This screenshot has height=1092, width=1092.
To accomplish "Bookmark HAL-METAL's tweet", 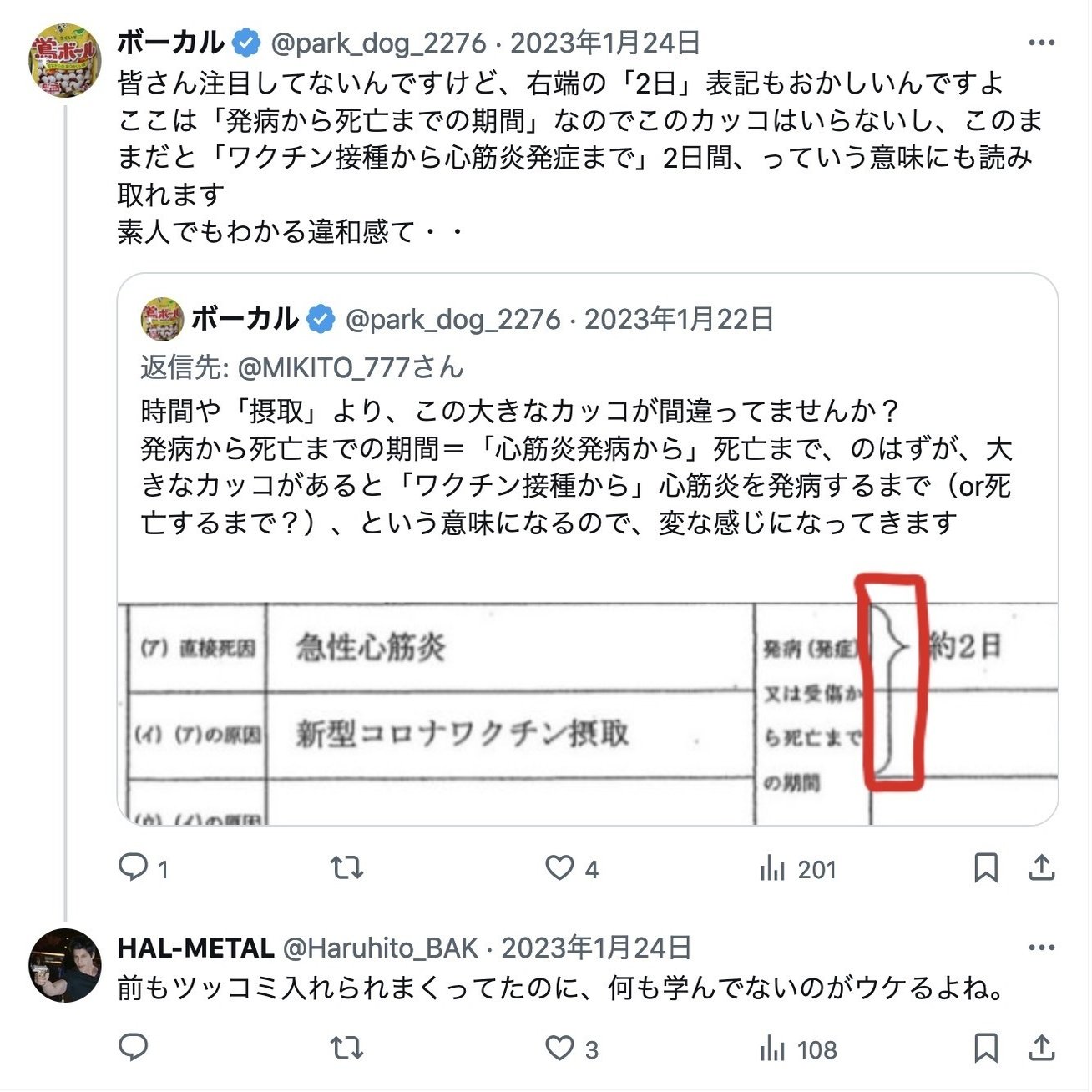I will tap(986, 1048).
